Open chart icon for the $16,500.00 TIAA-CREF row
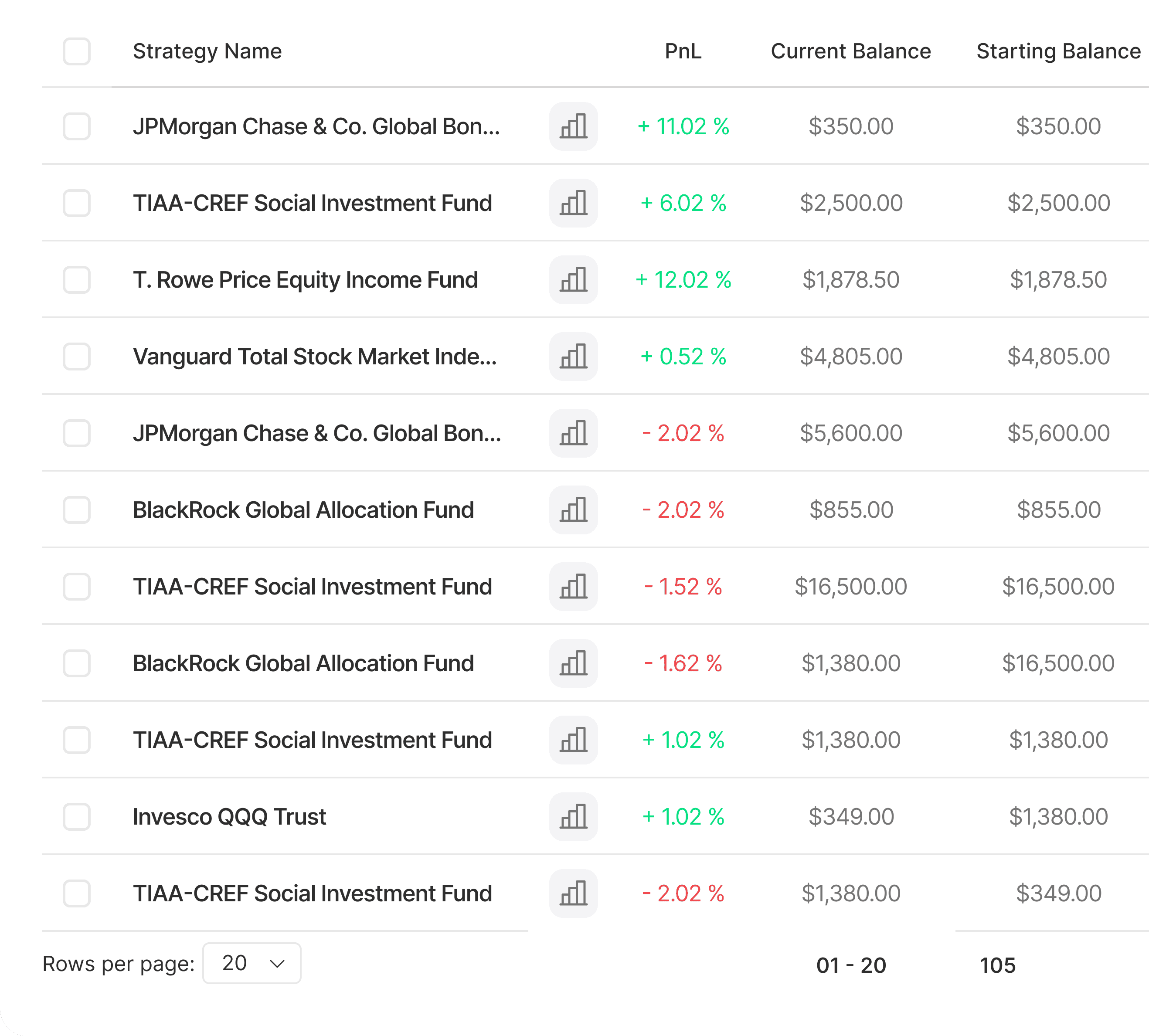The image size is (1149, 1036). pos(573,587)
